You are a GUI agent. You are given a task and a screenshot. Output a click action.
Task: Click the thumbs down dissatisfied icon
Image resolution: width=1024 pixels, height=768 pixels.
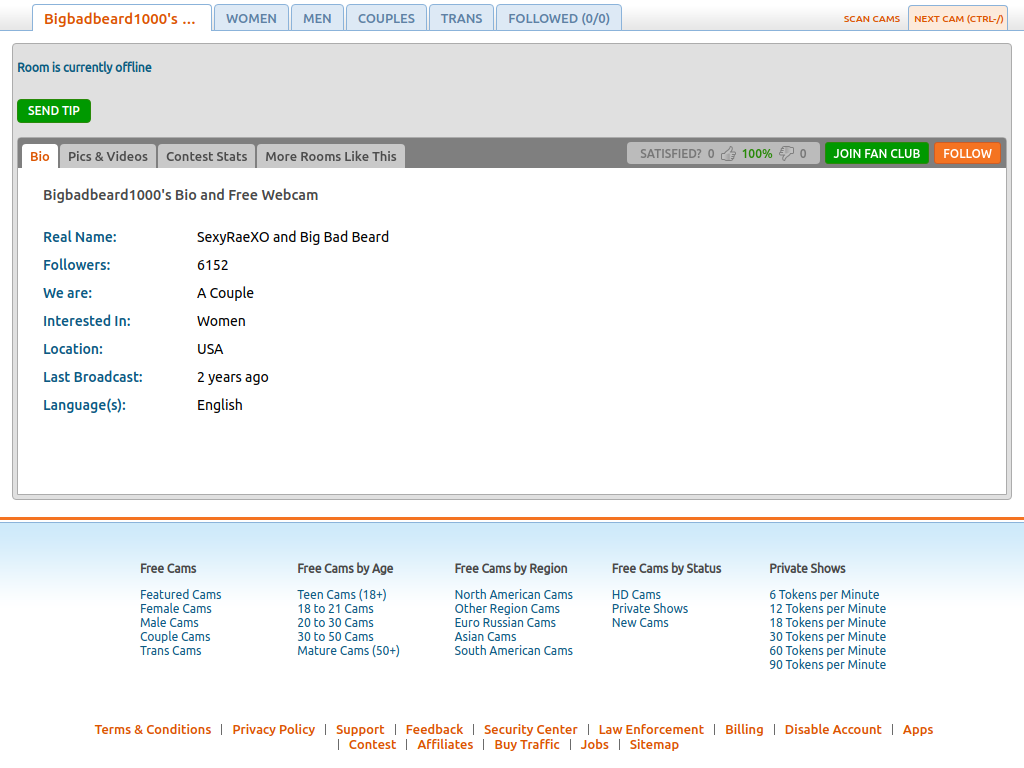[x=786, y=153]
